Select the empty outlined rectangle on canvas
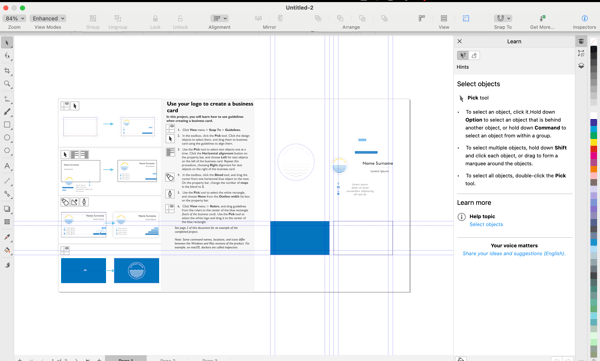The width and height of the screenshot is (600, 361). 363,238
